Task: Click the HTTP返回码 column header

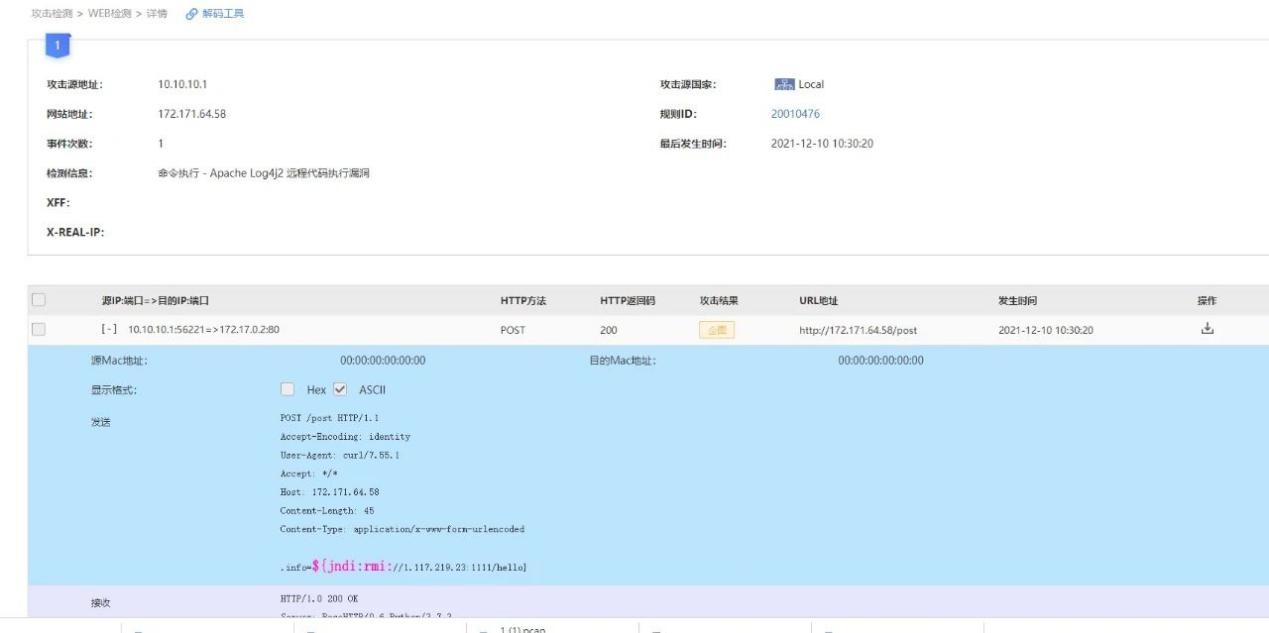Action: coord(627,301)
